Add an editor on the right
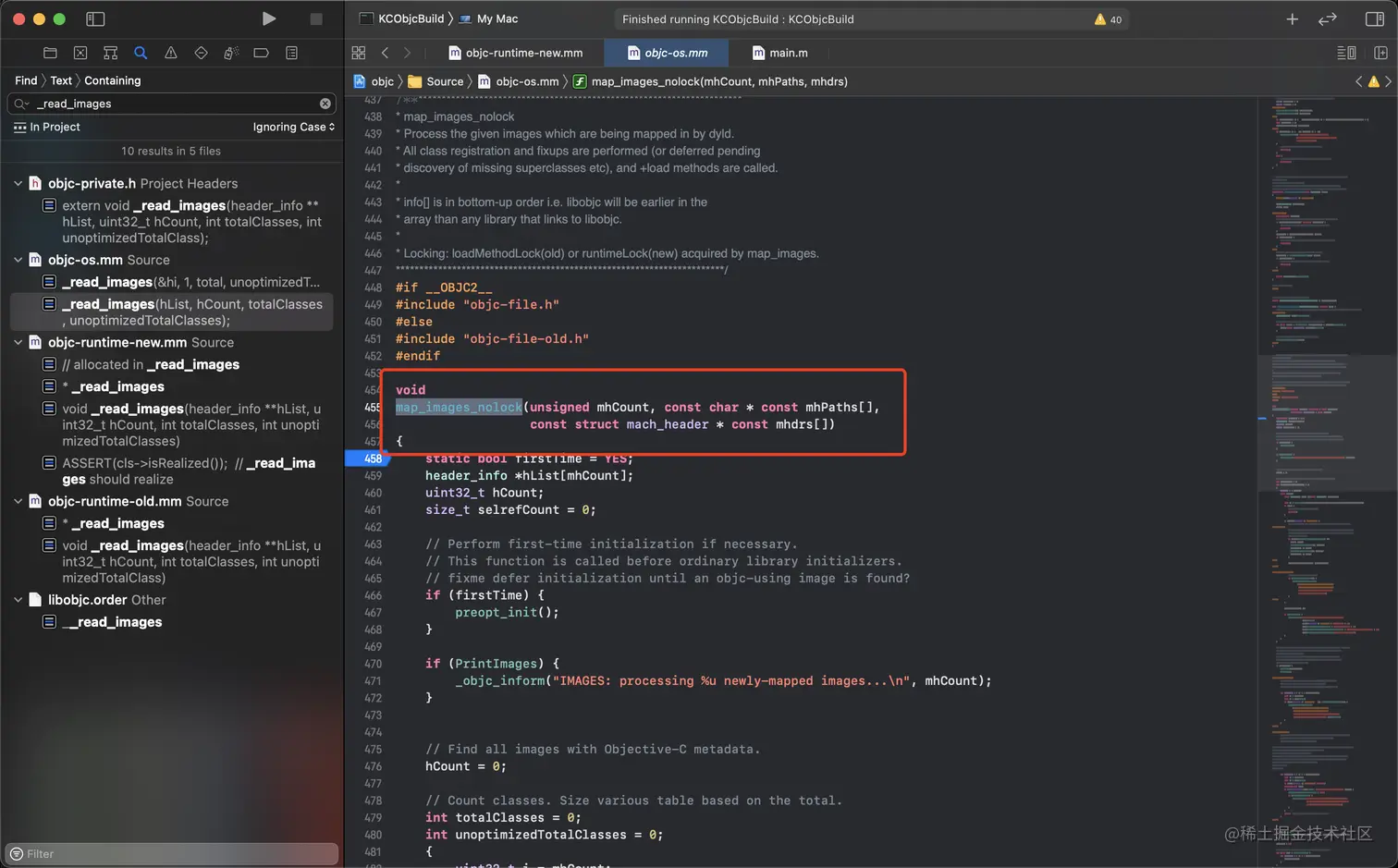 point(1380,53)
